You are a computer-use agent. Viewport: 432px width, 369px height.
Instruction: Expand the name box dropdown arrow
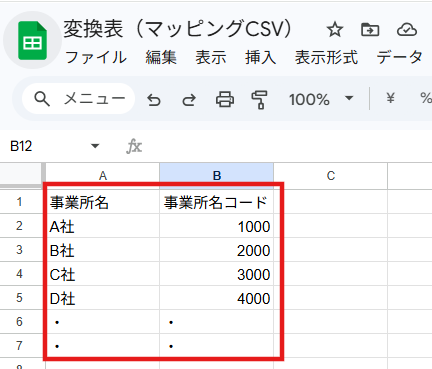(95, 146)
